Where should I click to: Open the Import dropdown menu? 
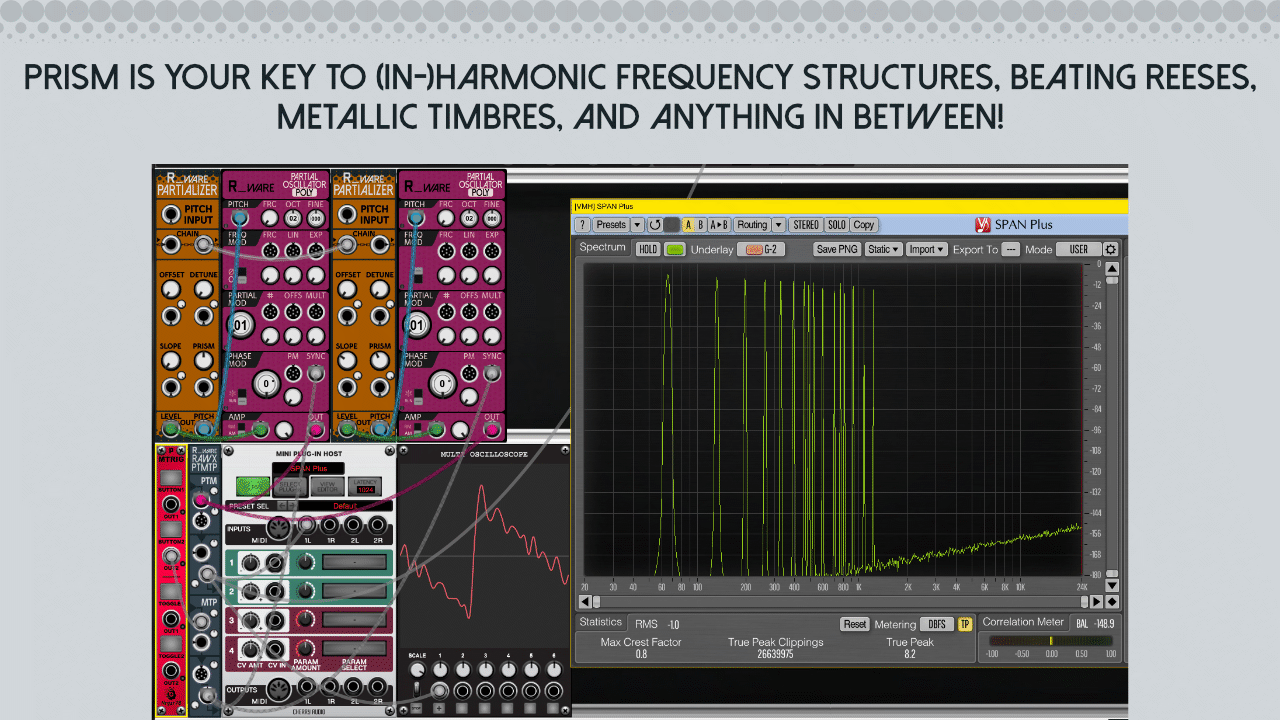926,249
